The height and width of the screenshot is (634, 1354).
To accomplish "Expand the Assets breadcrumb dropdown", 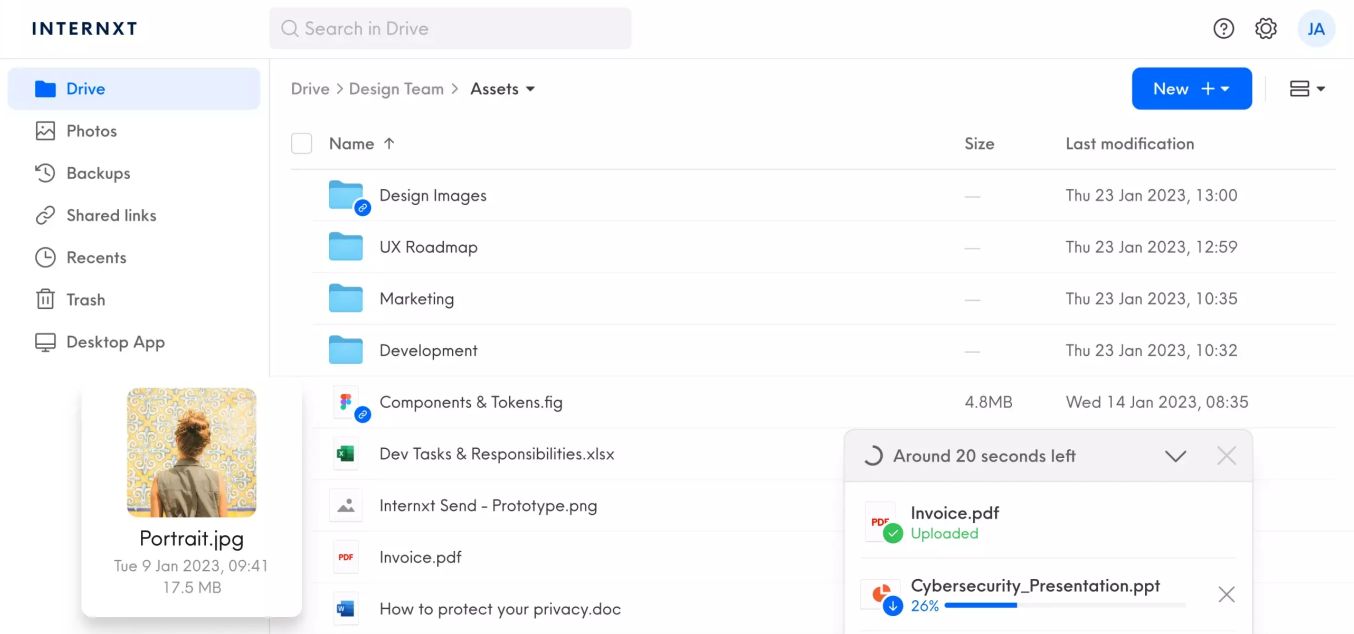I will (531, 88).
